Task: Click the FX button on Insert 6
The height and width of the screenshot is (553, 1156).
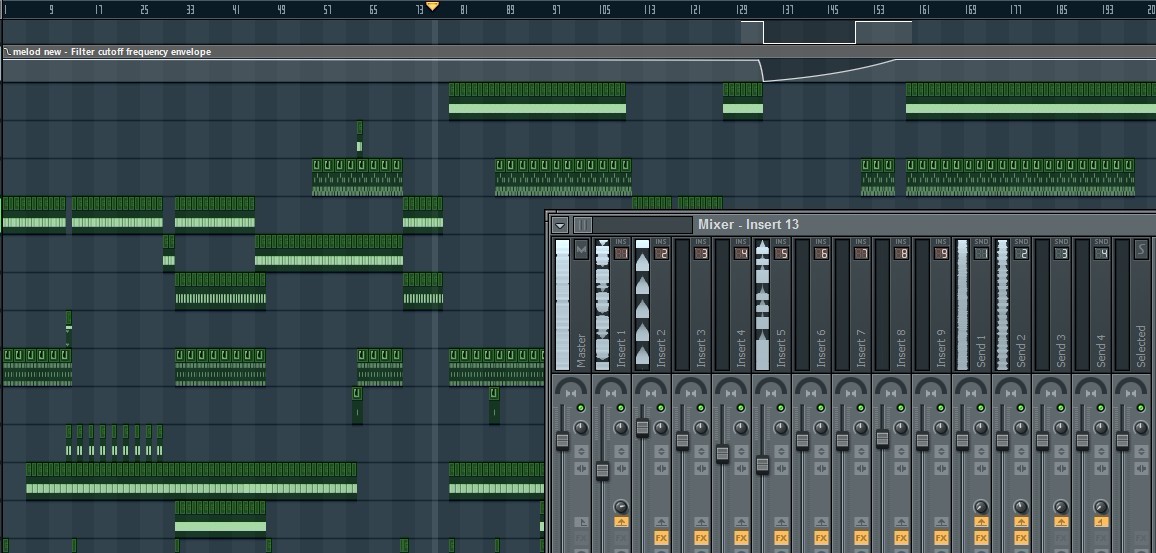Action: pos(821,538)
